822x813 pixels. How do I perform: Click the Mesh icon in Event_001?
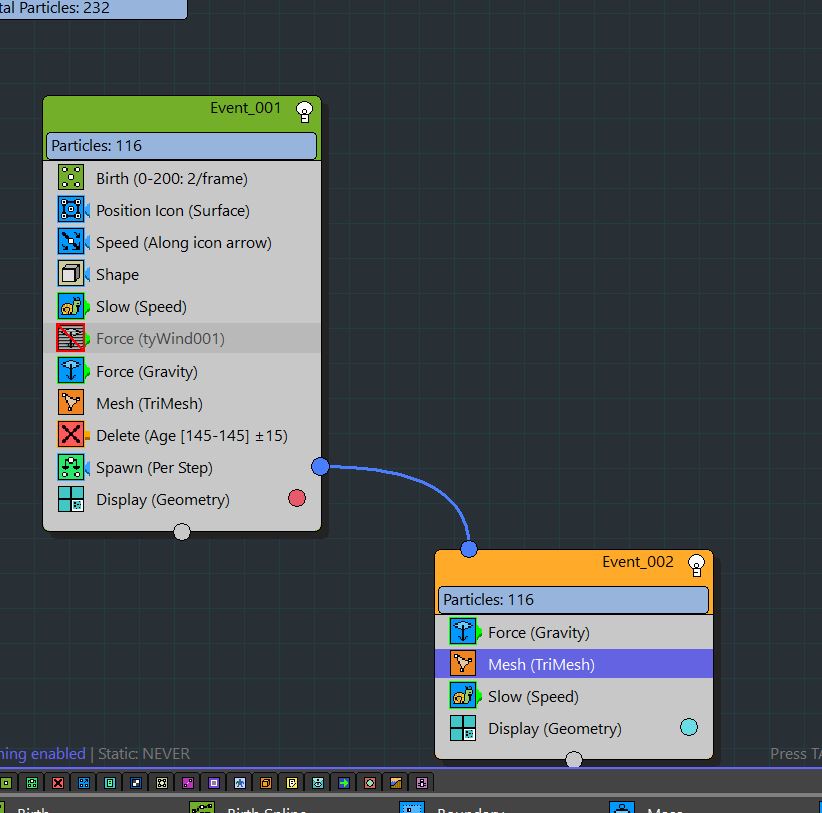pyautogui.click(x=71, y=403)
